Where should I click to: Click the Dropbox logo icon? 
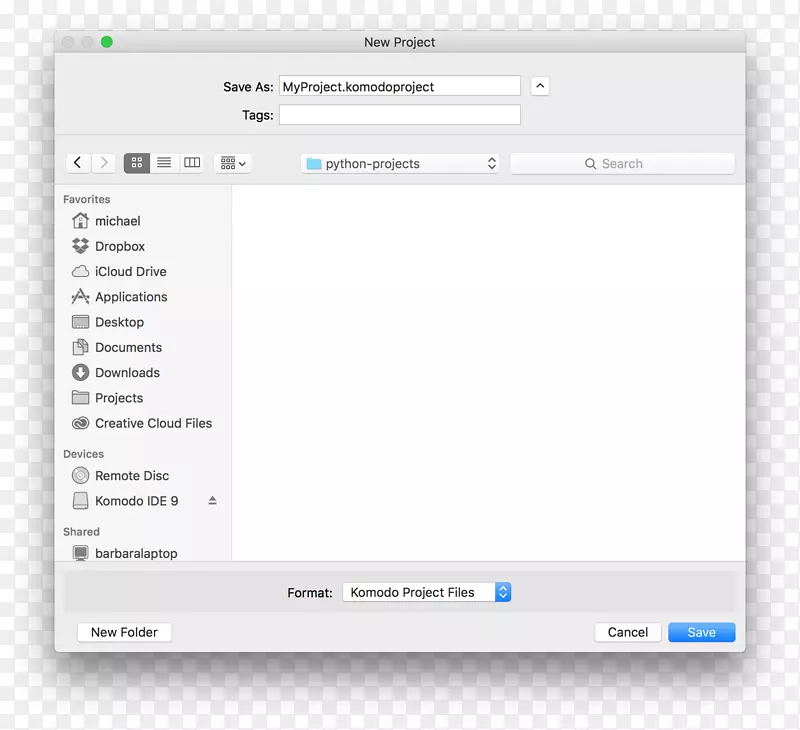coord(80,246)
